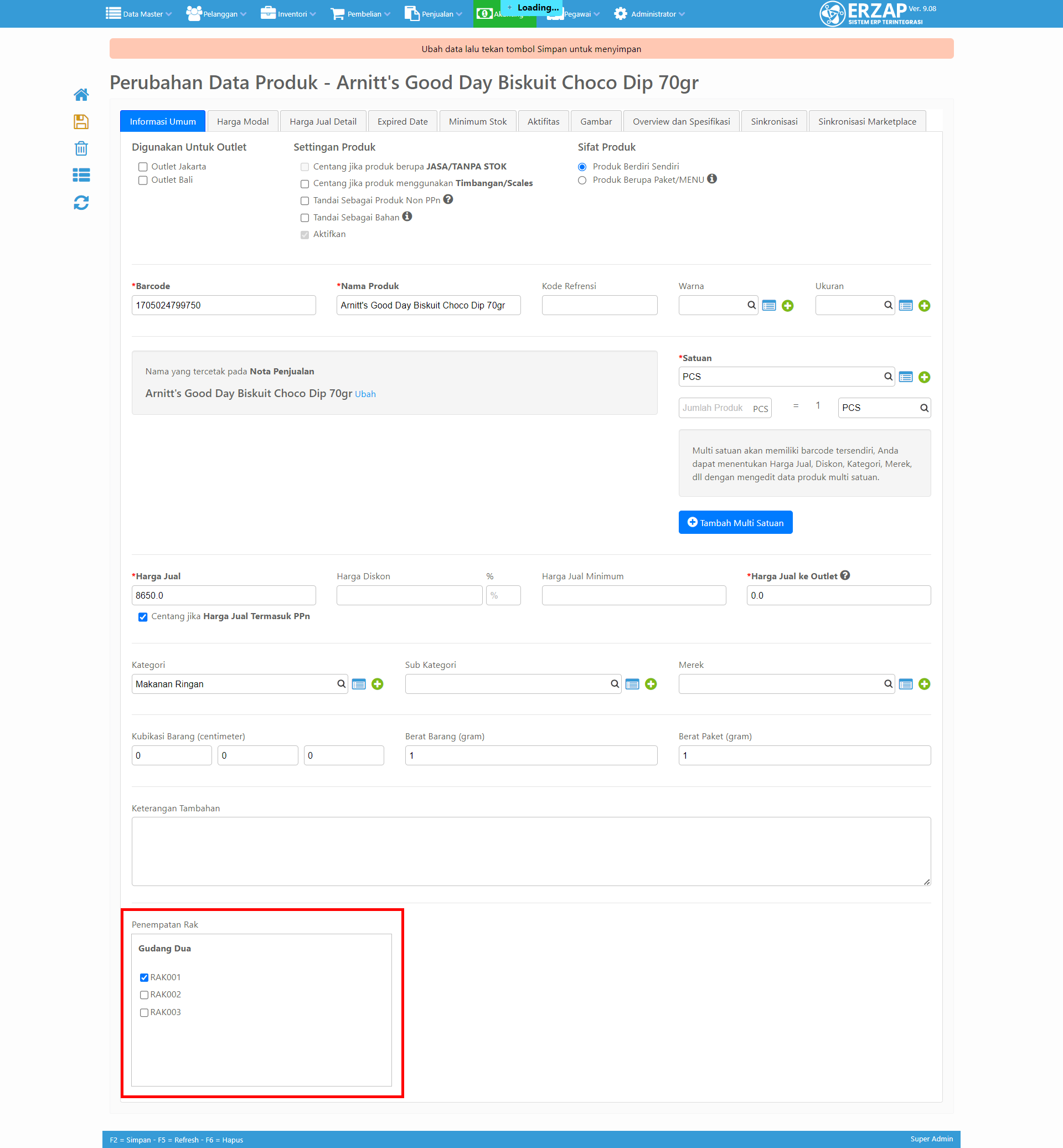Tick Tandai Sebagai Bahan checkbox
The image size is (1063, 1148).
click(x=305, y=218)
